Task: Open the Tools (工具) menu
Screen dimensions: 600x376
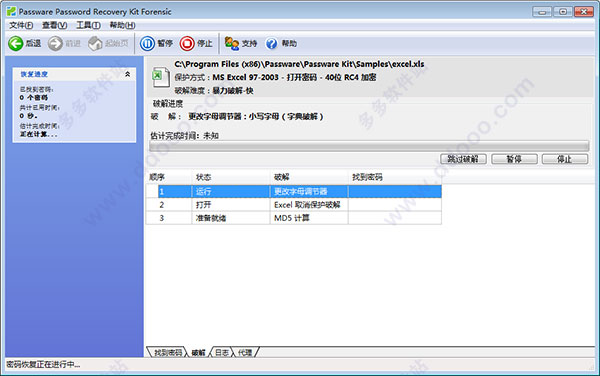Action: click(88, 25)
